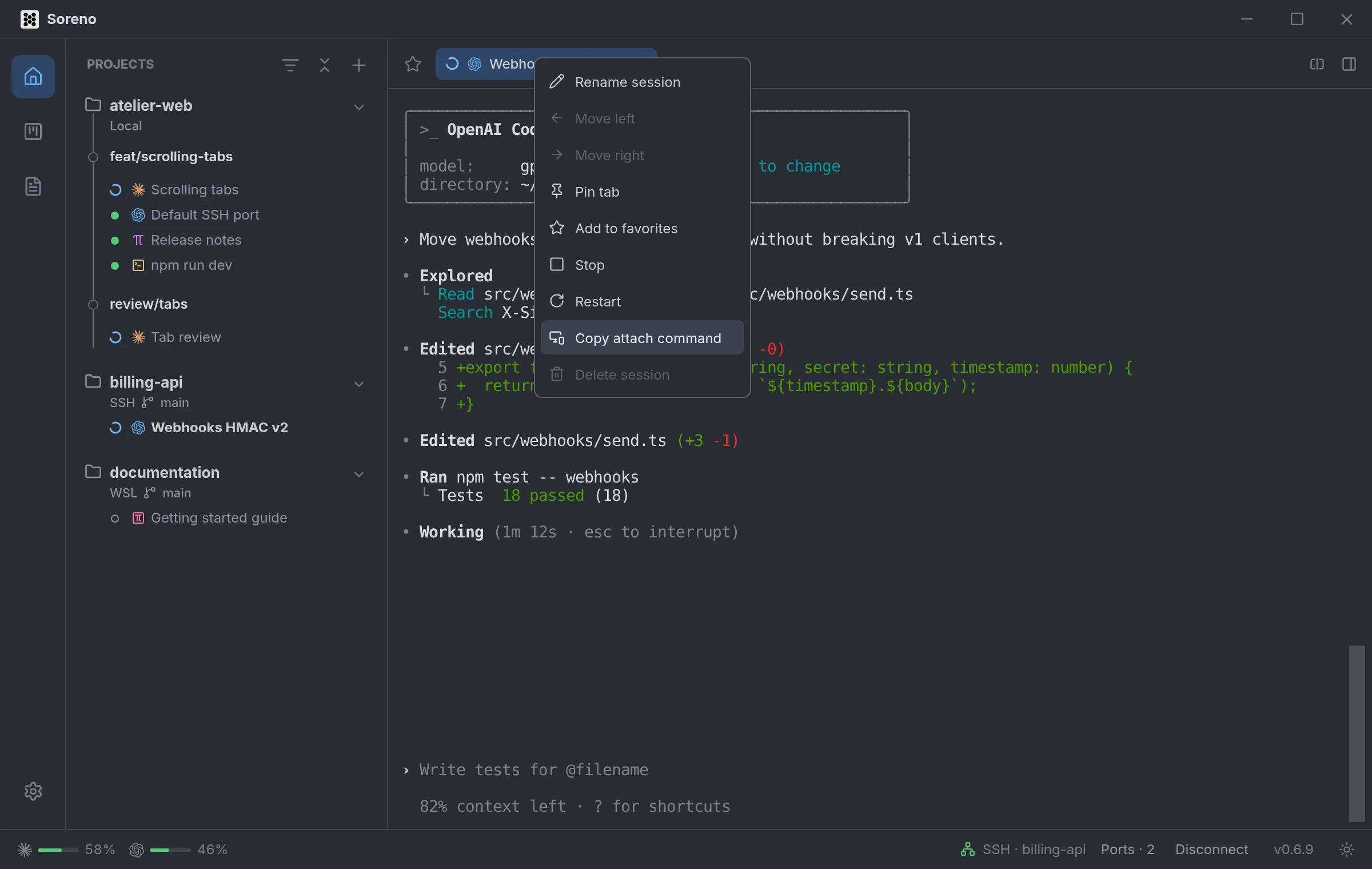The height and width of the screenshot is (869, 1372).
Task: Click SSH · billing-api status label
Action: [1034, 850]
